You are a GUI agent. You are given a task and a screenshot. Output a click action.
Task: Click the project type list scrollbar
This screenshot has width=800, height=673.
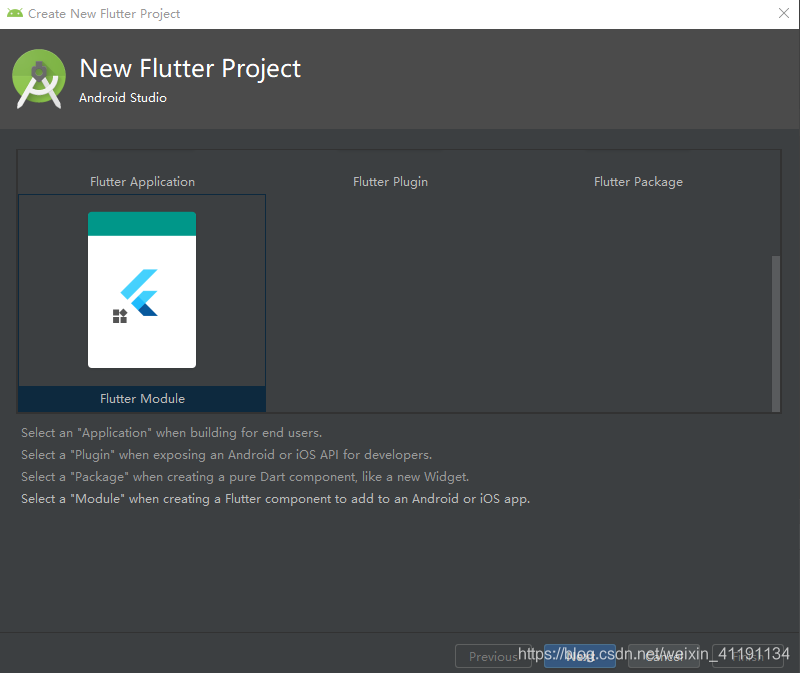click(776, 334)
